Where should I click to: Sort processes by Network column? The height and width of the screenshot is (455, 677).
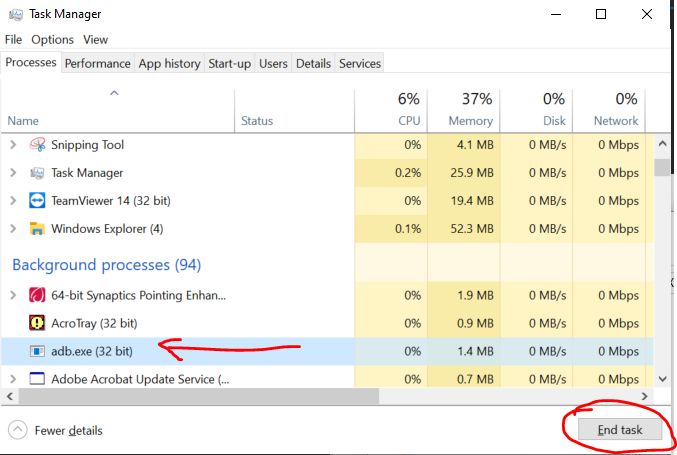click(x=609, y=111)
